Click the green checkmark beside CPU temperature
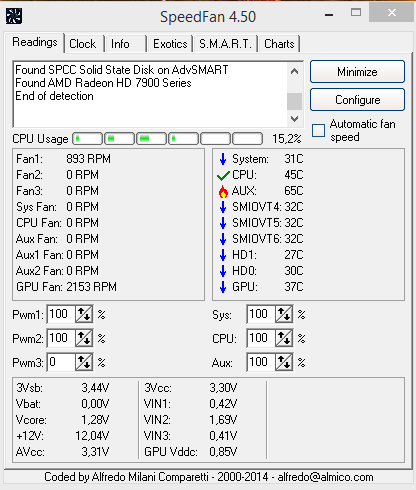The image size is (416, 490). click(x=223, y=175)
